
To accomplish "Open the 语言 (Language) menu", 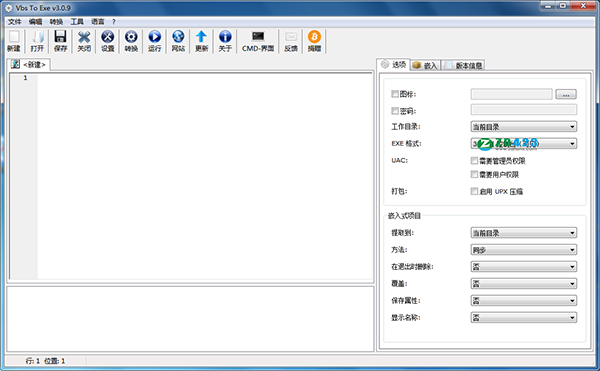I will pyautogui.click(x=98, y=21).
